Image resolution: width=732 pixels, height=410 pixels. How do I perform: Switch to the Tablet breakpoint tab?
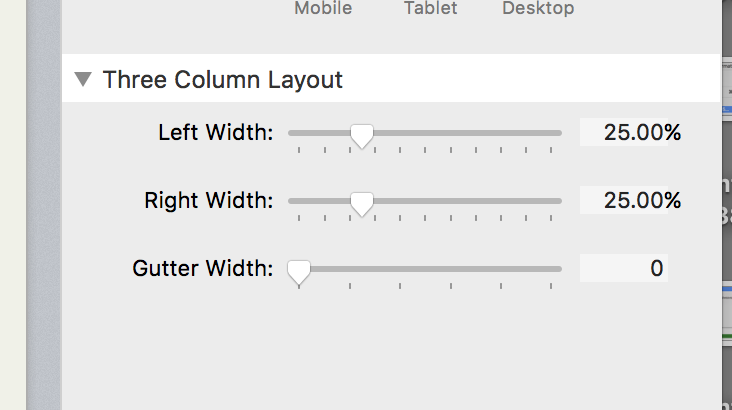click(x=430, y=9)
